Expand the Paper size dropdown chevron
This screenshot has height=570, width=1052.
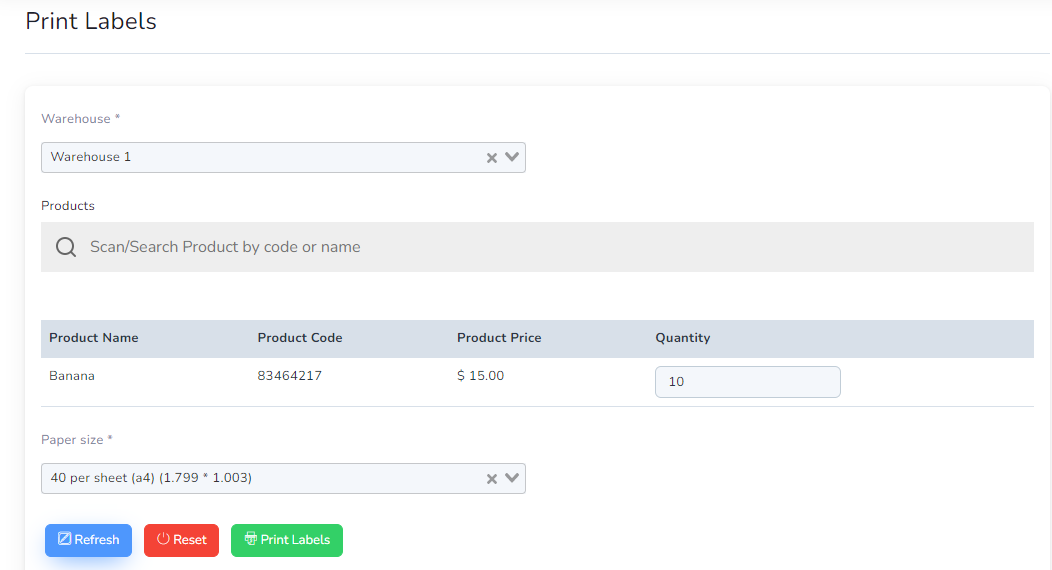click(512, 478)
